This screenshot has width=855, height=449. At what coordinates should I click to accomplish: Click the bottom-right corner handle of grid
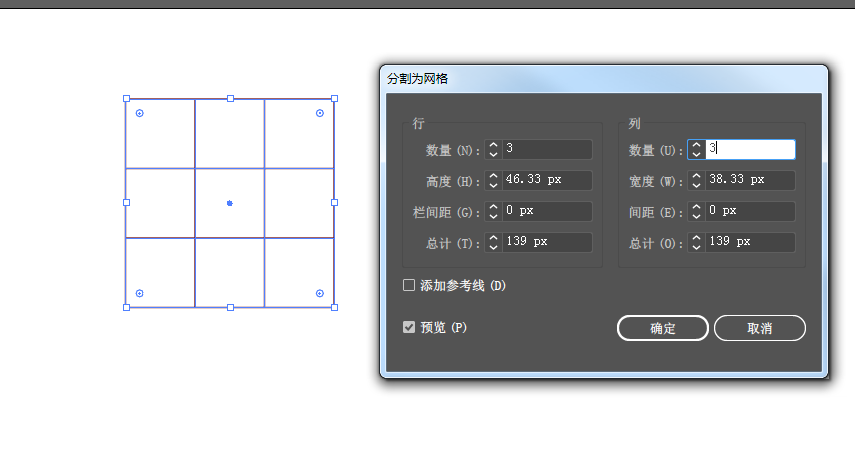pyautogui.click(x=334, y=308)
